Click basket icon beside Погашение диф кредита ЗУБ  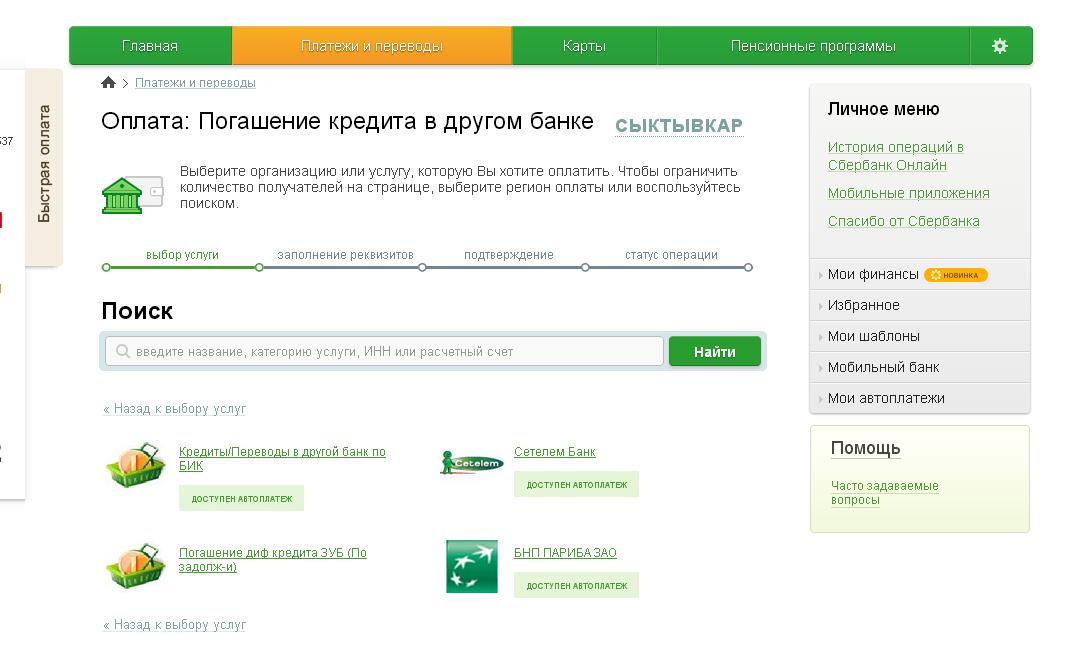136,565
